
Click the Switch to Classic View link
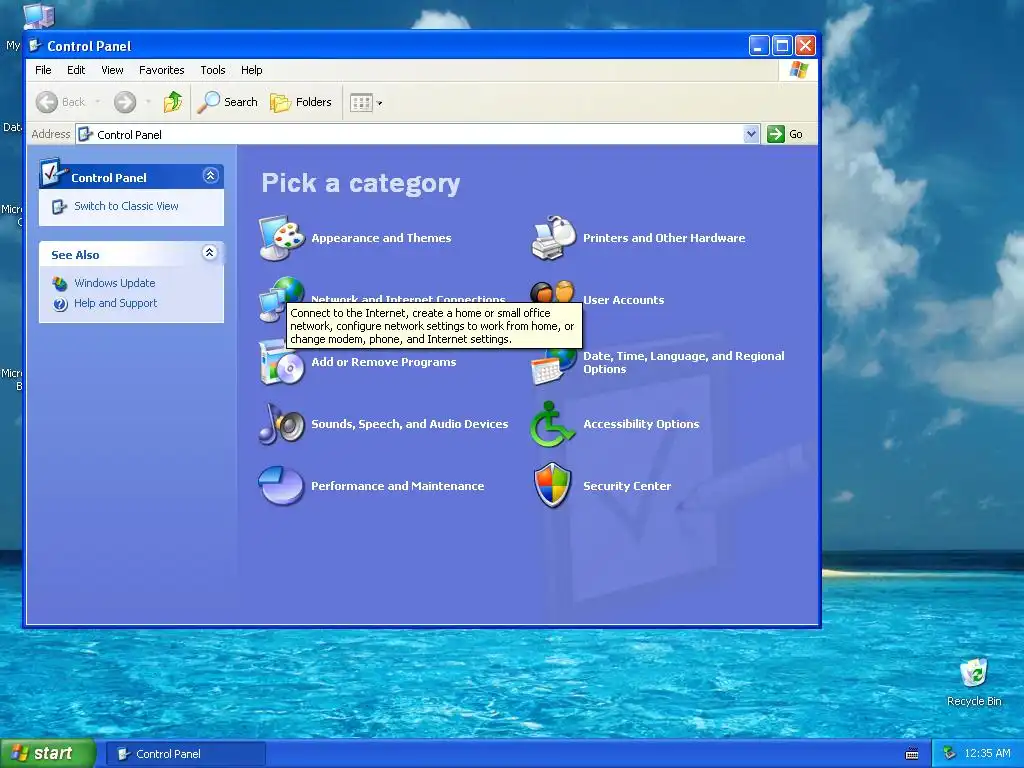tap(126, 206)
